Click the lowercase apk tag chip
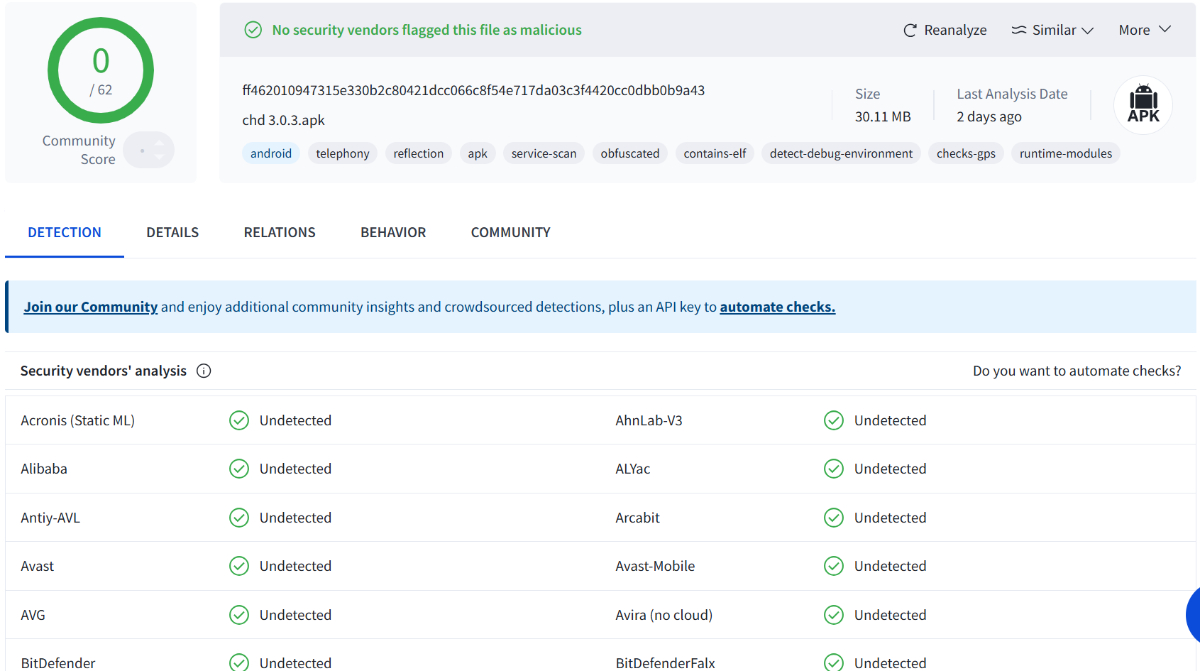Viewport: 1200px width, 671px height. click(x=478, y=153)
